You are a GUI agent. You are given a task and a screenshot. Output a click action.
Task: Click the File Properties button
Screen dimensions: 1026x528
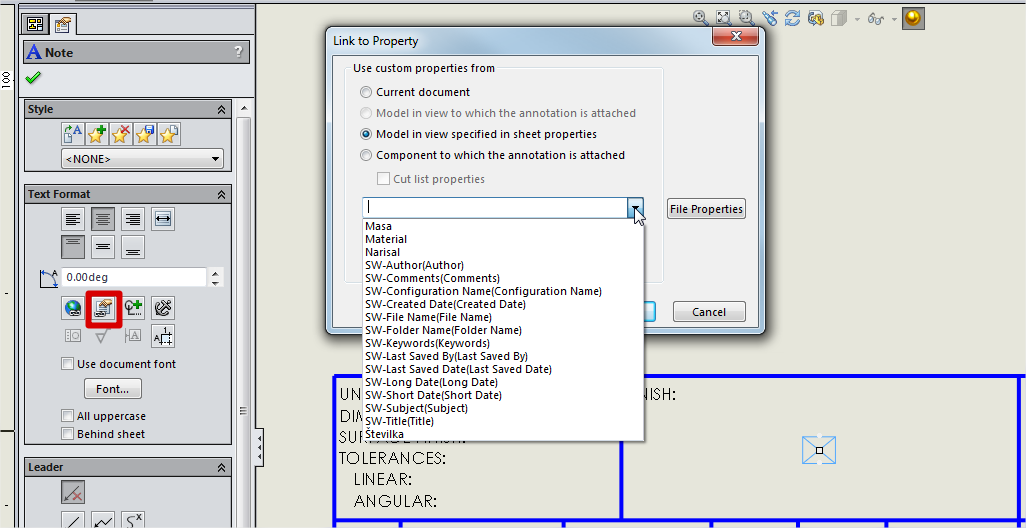tap(706, 209)
